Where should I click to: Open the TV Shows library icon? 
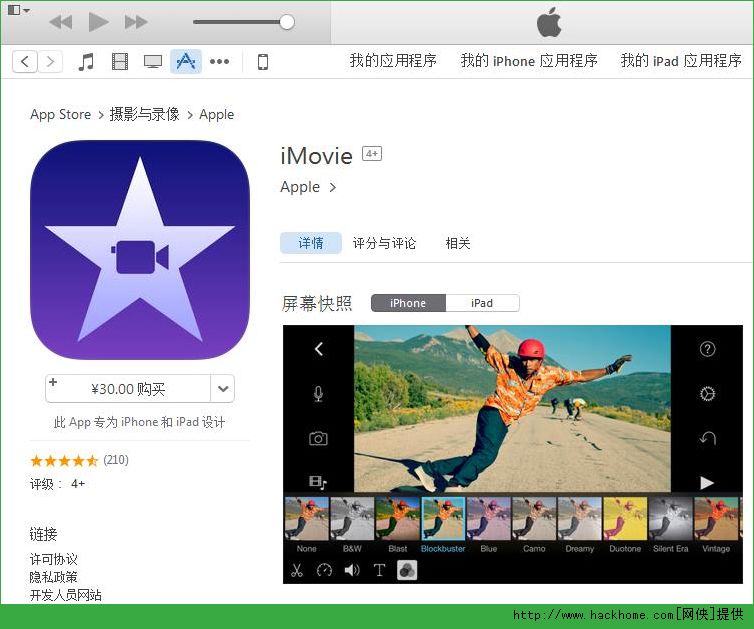point(153,62)
